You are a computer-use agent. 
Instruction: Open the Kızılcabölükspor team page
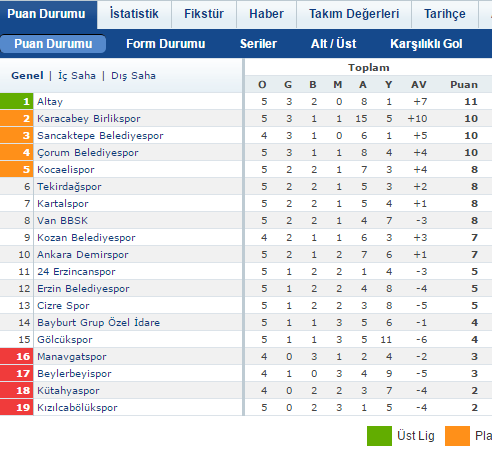pyautogui.click(x=77, y=408)
